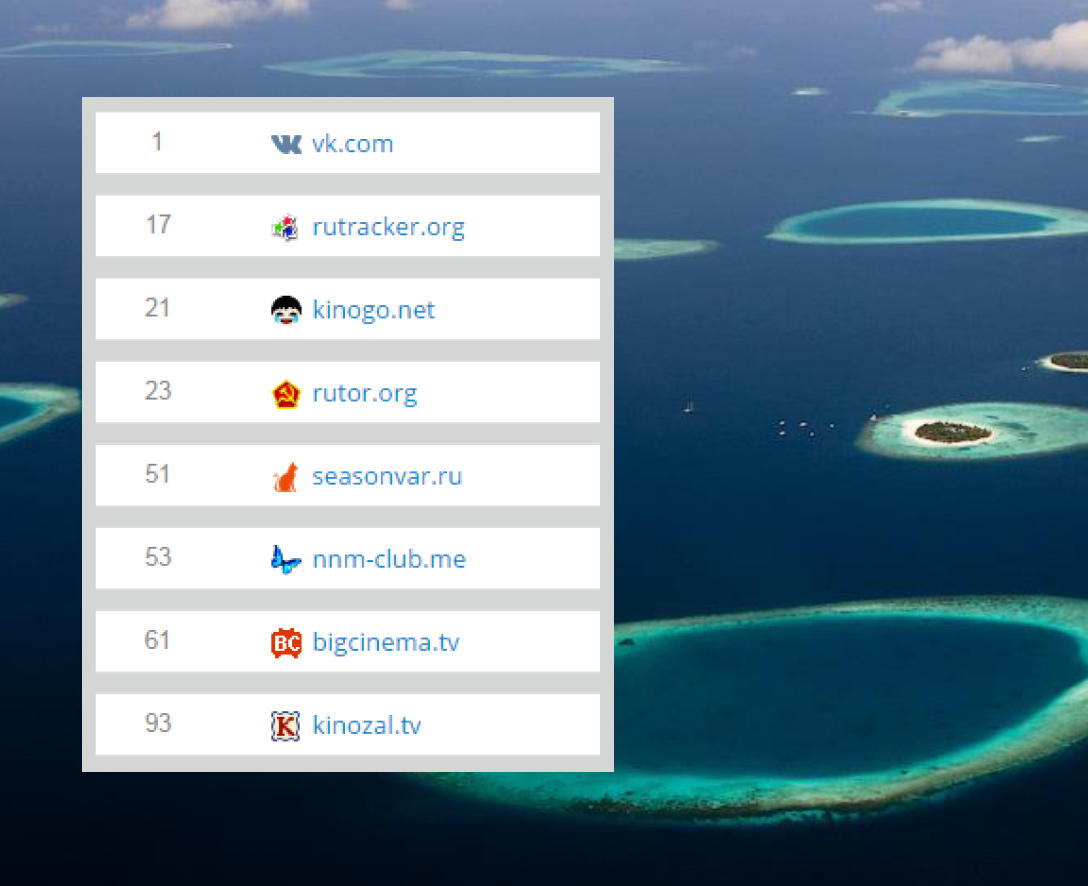Click the rutor.org hammer and sickle icon
This screenshot has width=1088, height=886.
pyautogui.click(x=286, y=393)
